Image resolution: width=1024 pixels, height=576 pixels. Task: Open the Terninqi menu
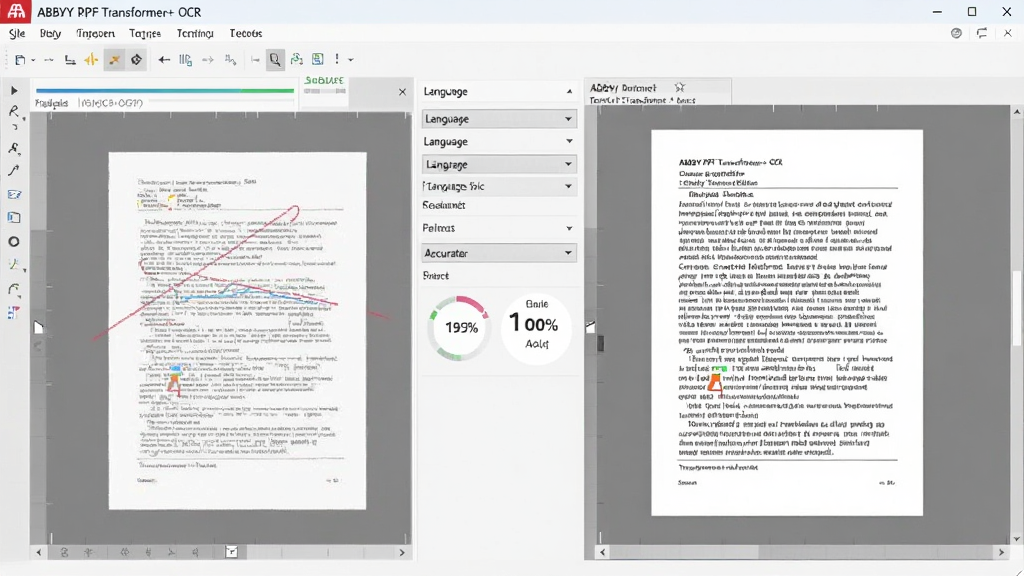[195, 33]
